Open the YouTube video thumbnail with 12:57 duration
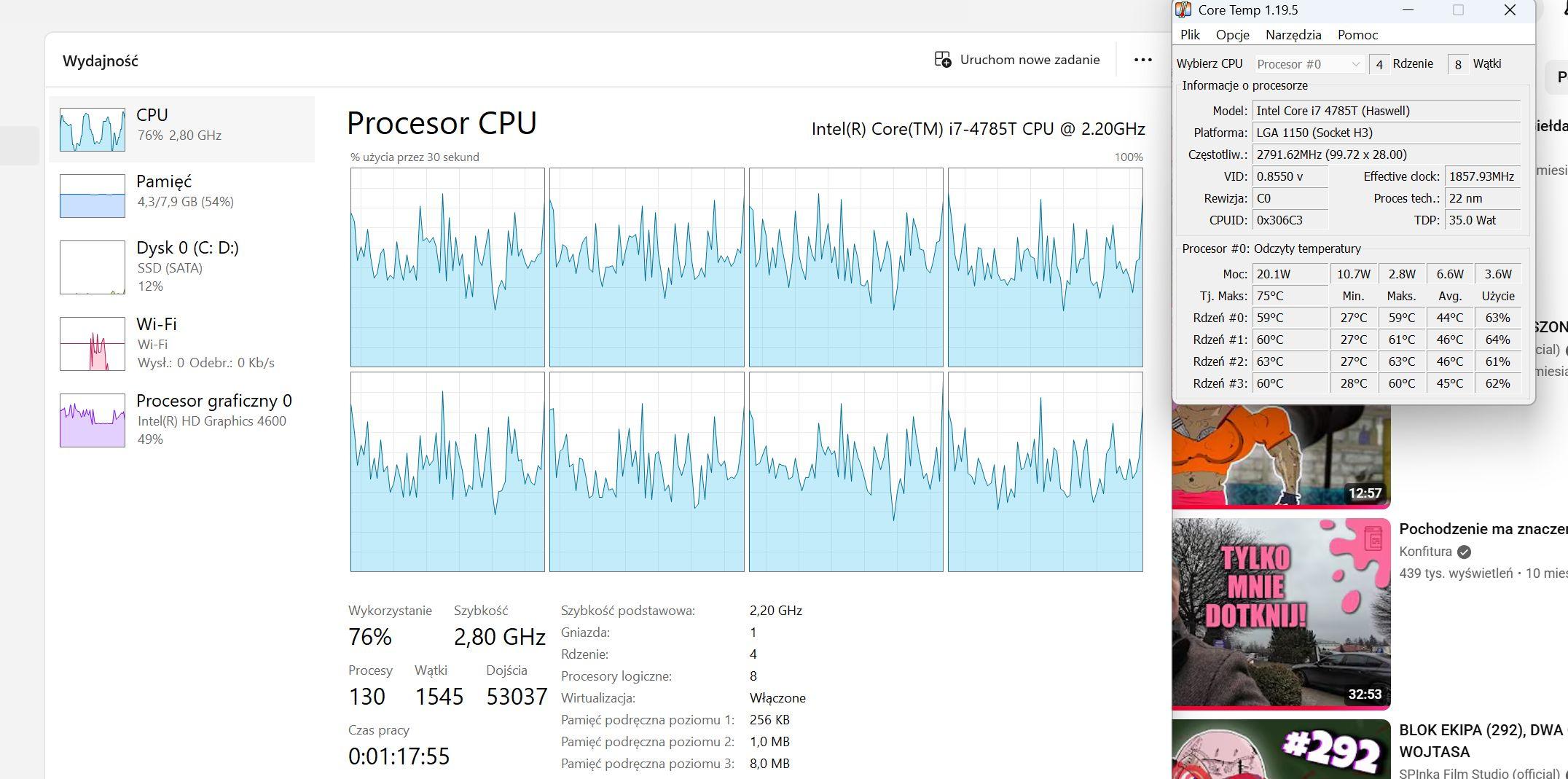 click(x=1281, y=456)
